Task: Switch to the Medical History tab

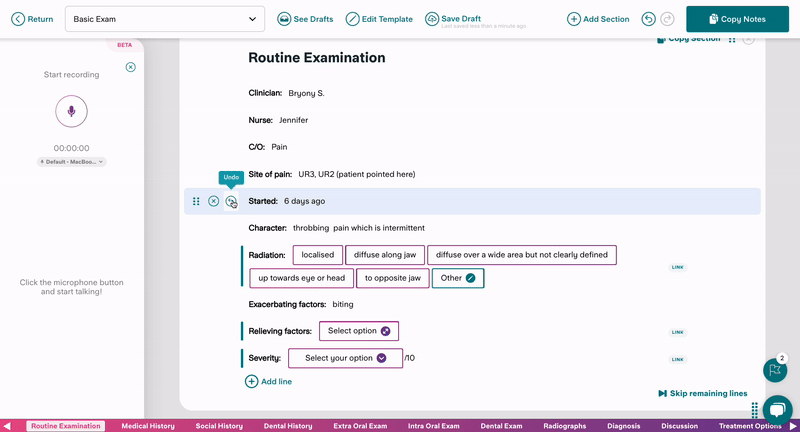Action: coord(148,426)
